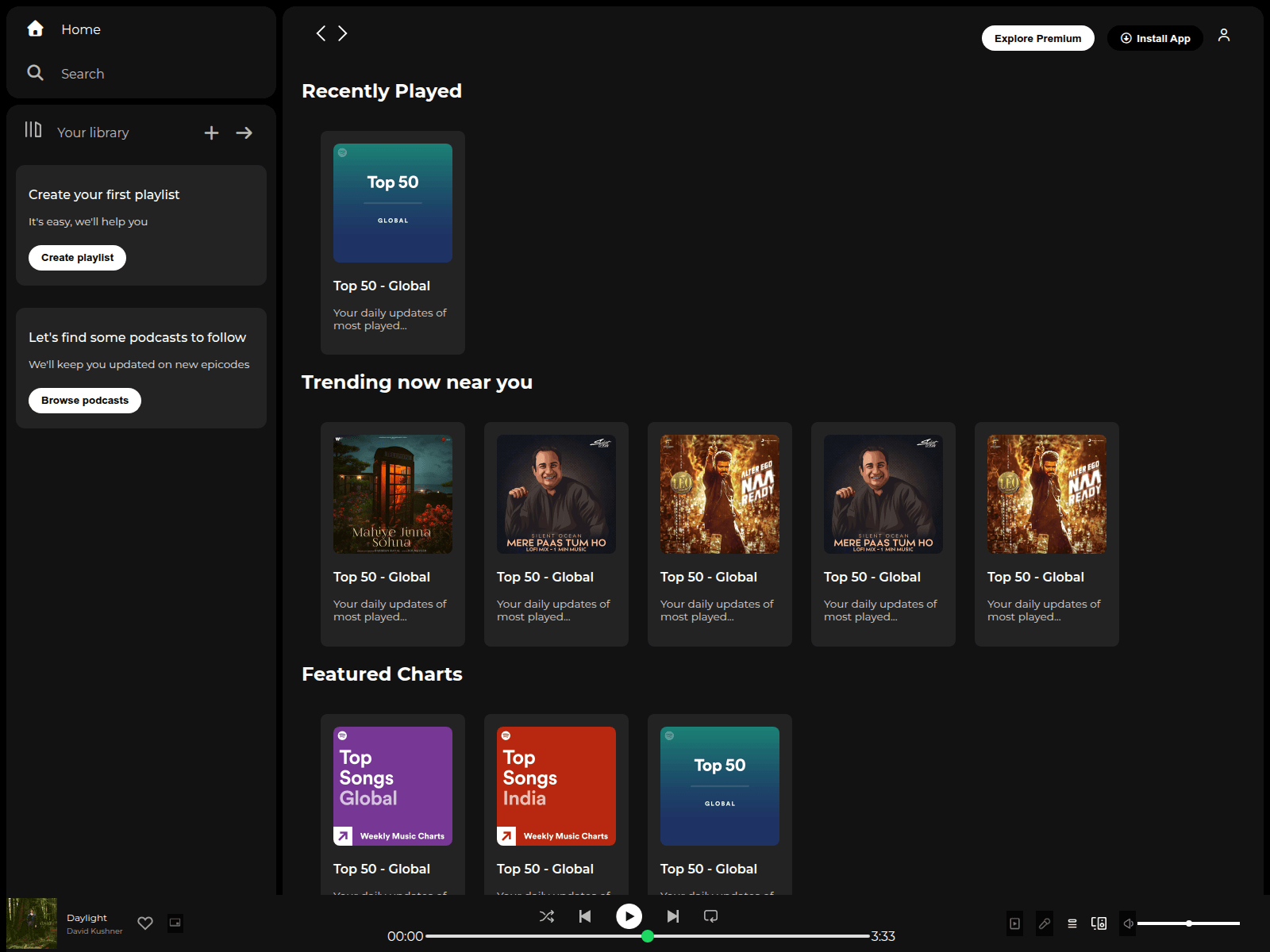Go to Home in sidebar

tap(63, 29)
